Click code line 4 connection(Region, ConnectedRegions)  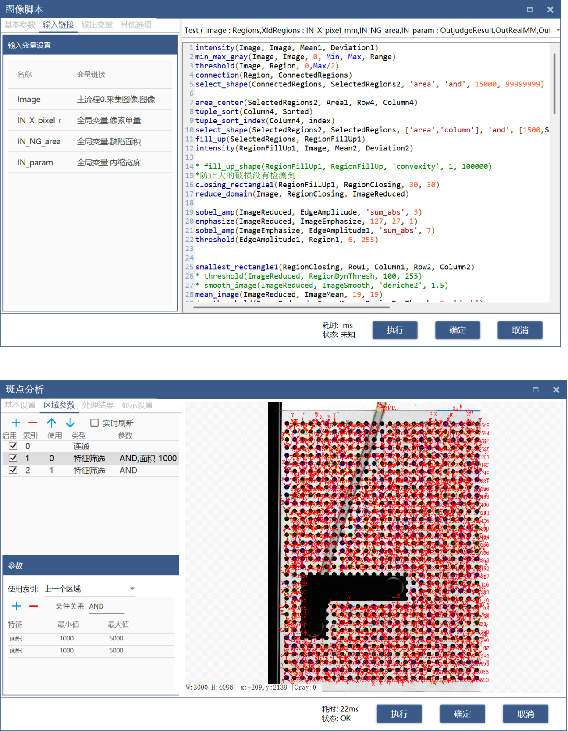[x=274, y=75]
